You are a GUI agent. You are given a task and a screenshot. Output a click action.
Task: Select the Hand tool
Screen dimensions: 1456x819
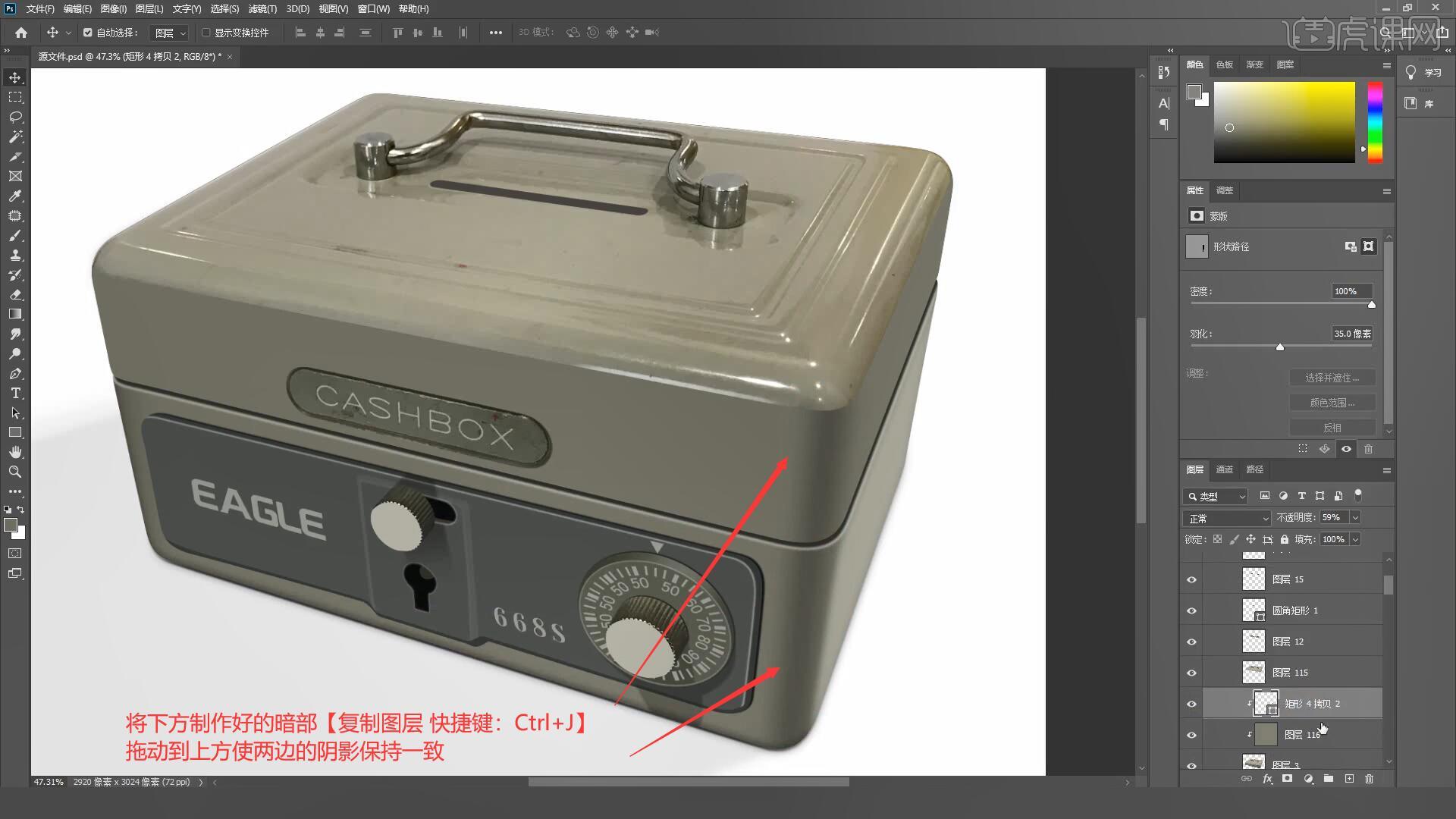(15, 452)
